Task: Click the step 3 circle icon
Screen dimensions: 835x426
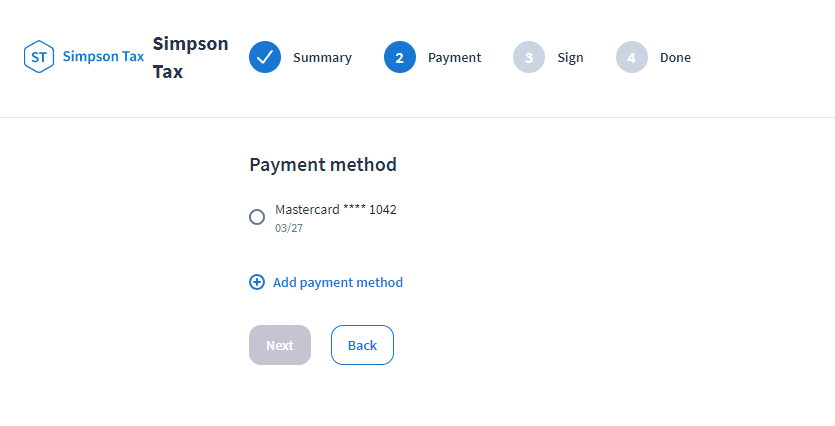Action: tap(529, 58)
